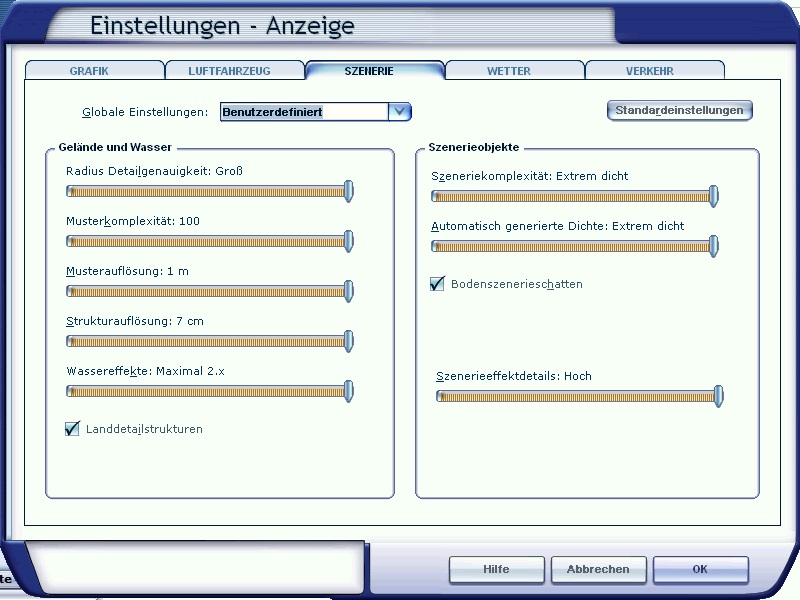Image resolution: width=800 pixels, height=600 pixels.
Task: Click the Standardeinstellungen button
Action: pos(679,110)
